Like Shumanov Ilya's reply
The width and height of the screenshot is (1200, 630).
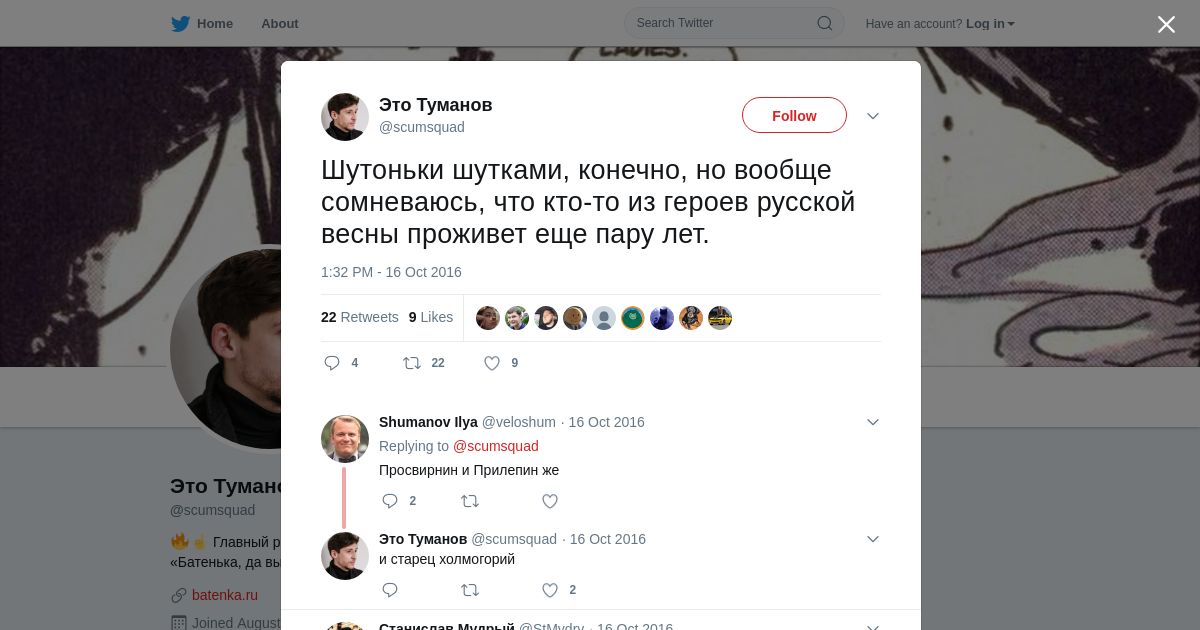coord(550,501)
